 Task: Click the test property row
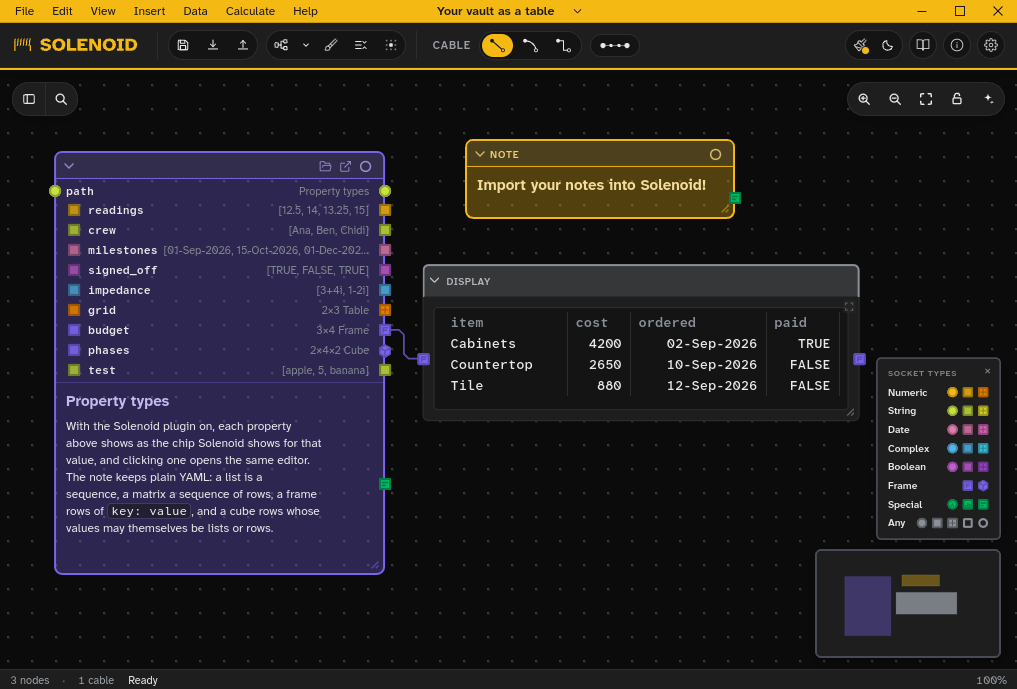[x=220, y=370]
